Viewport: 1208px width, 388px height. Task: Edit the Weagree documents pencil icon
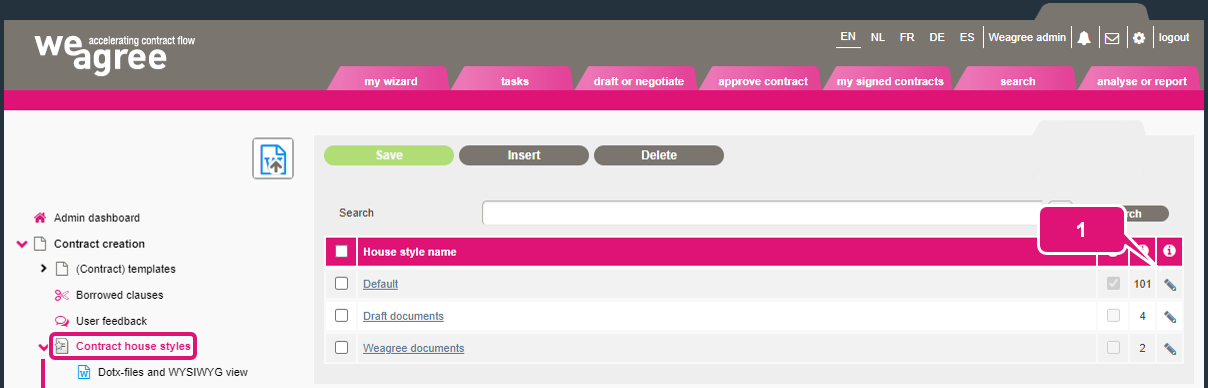coord(1170,349)
